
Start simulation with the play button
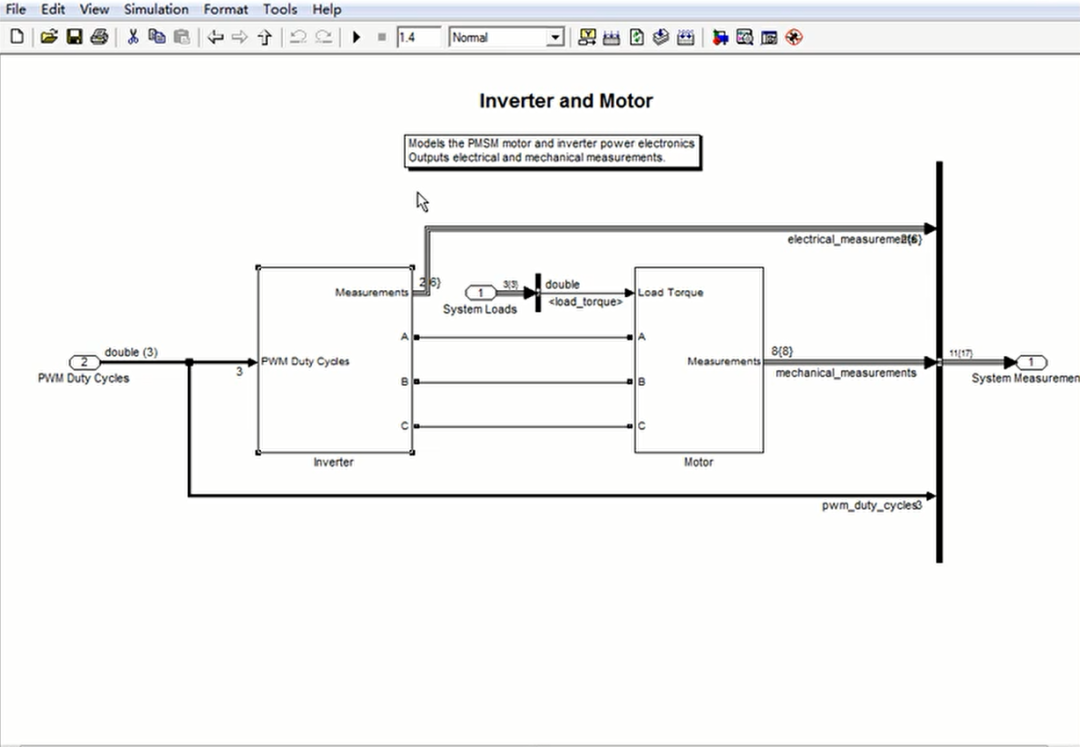pos(356,37)
